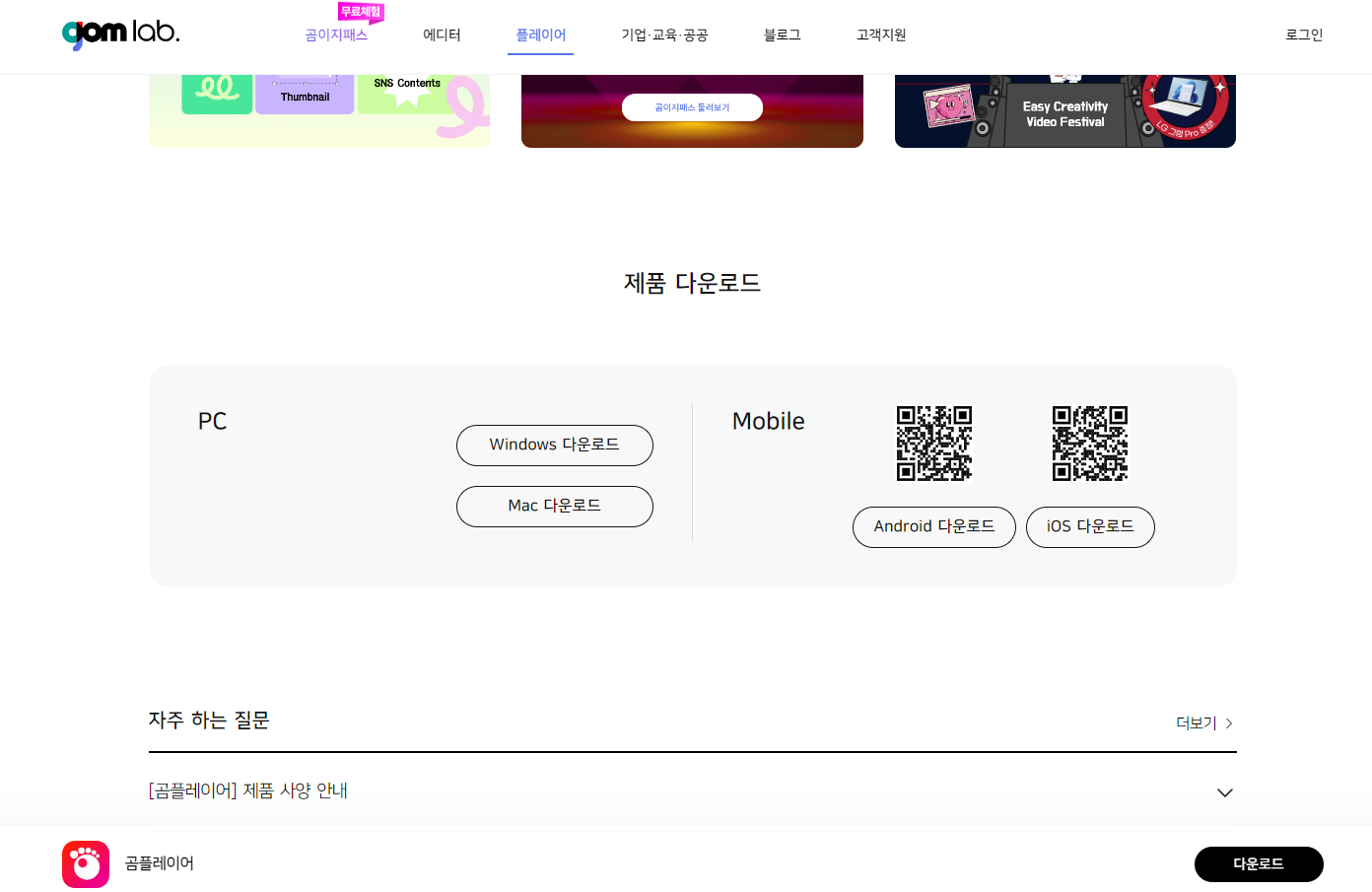Open the Thumbnail SNS Contents banner
The image size is (1372, 892).
tap(319, 110)
